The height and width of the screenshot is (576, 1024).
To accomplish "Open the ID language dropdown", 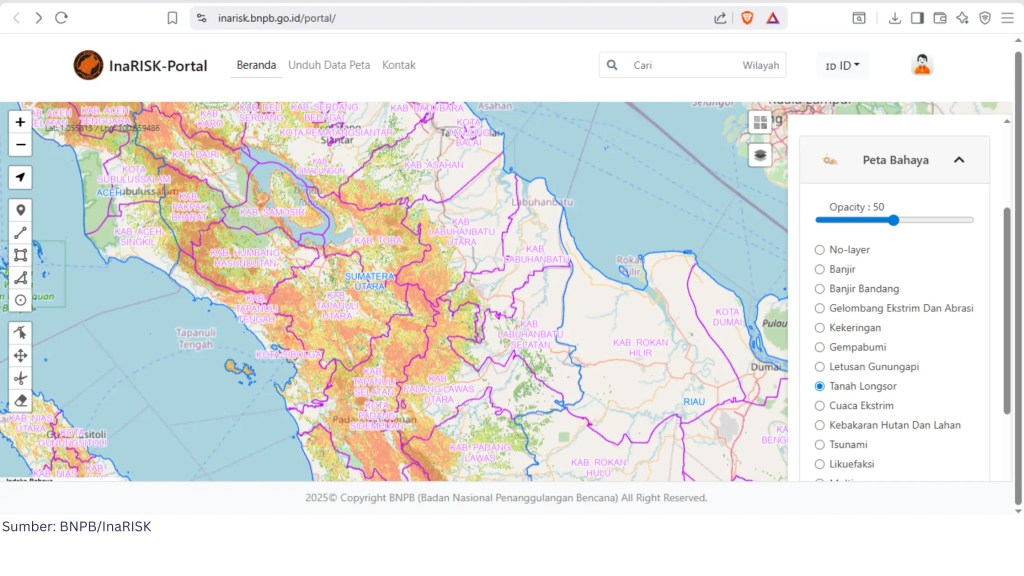I will pos(843,66).
